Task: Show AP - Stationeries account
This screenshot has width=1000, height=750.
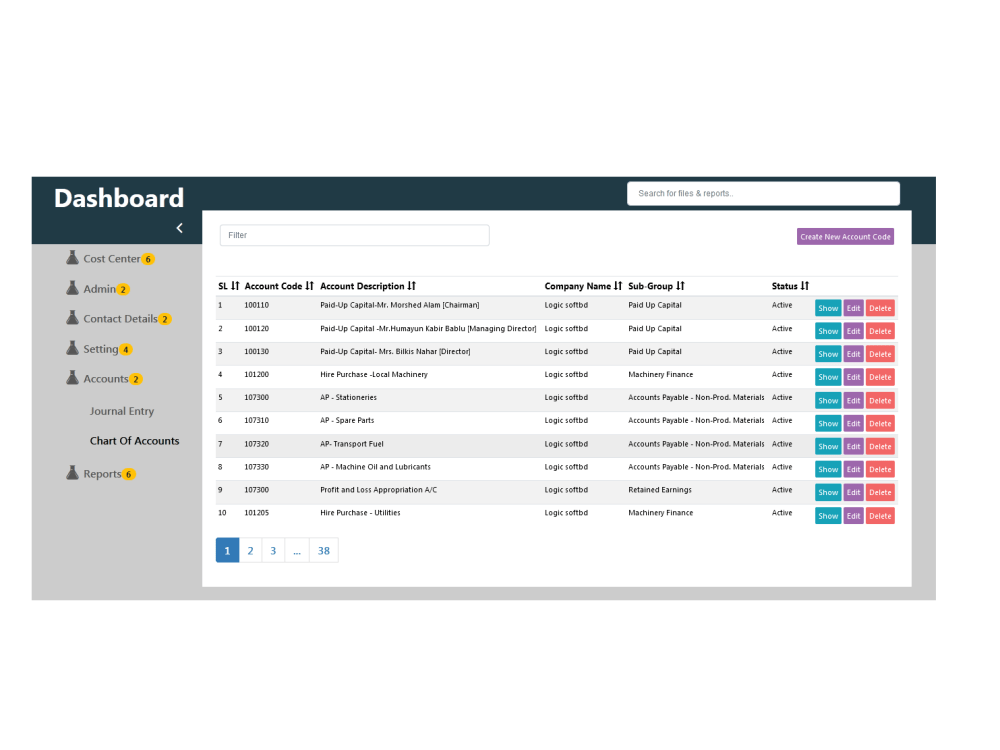Action: point(828,401)
